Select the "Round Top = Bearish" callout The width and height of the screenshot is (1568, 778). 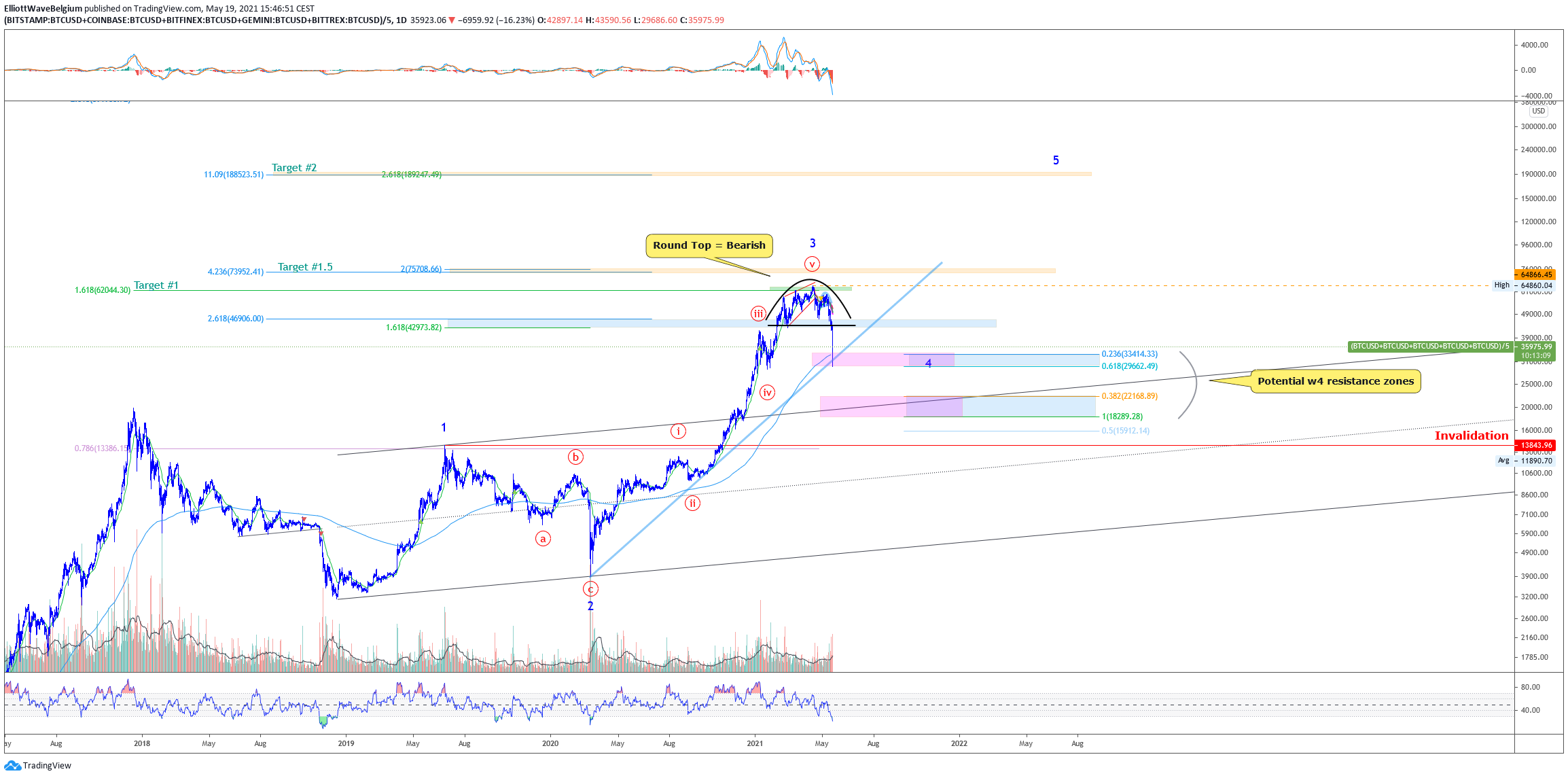coord(709,245)
